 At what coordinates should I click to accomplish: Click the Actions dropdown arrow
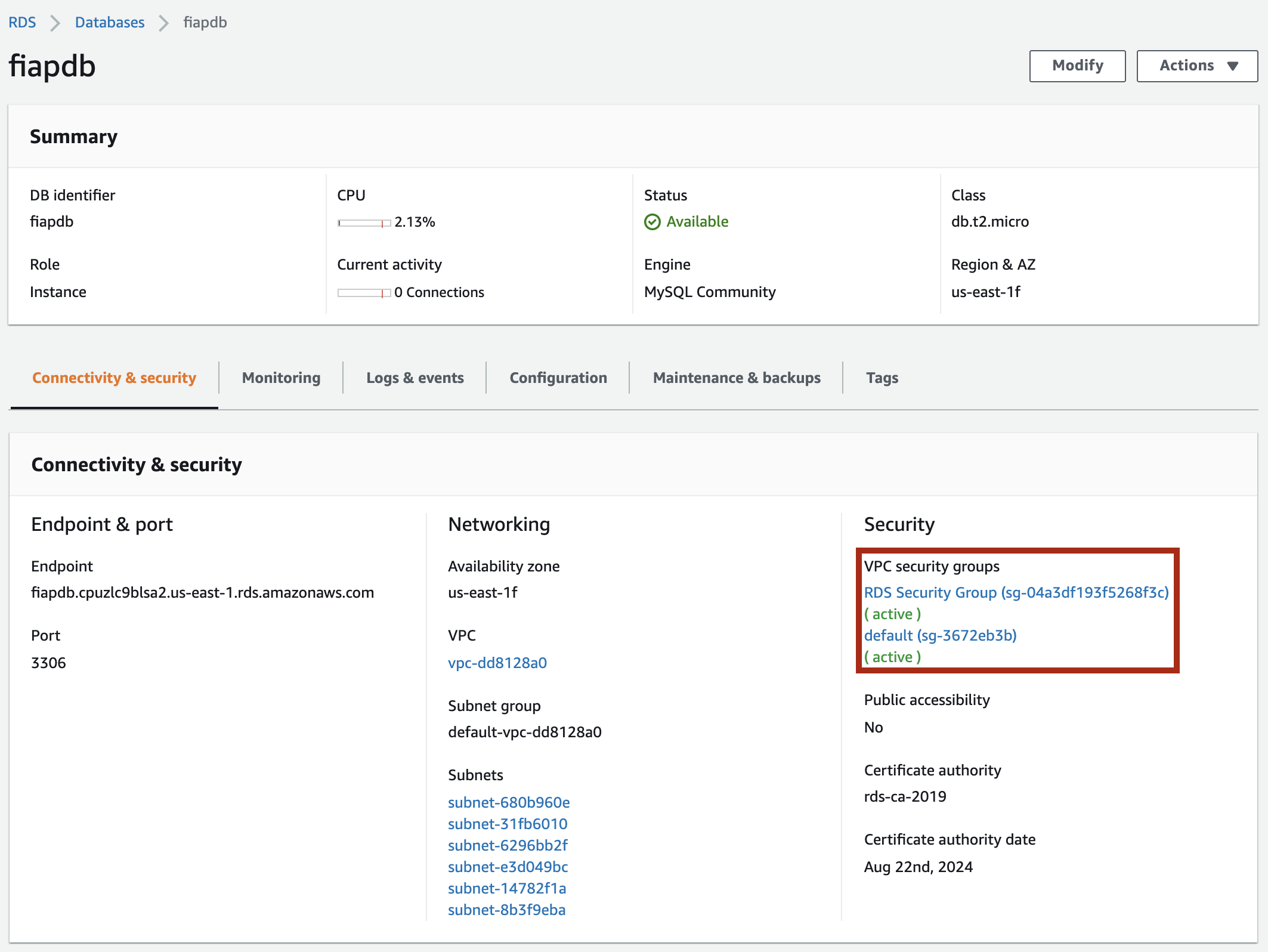click(1232, 66)
